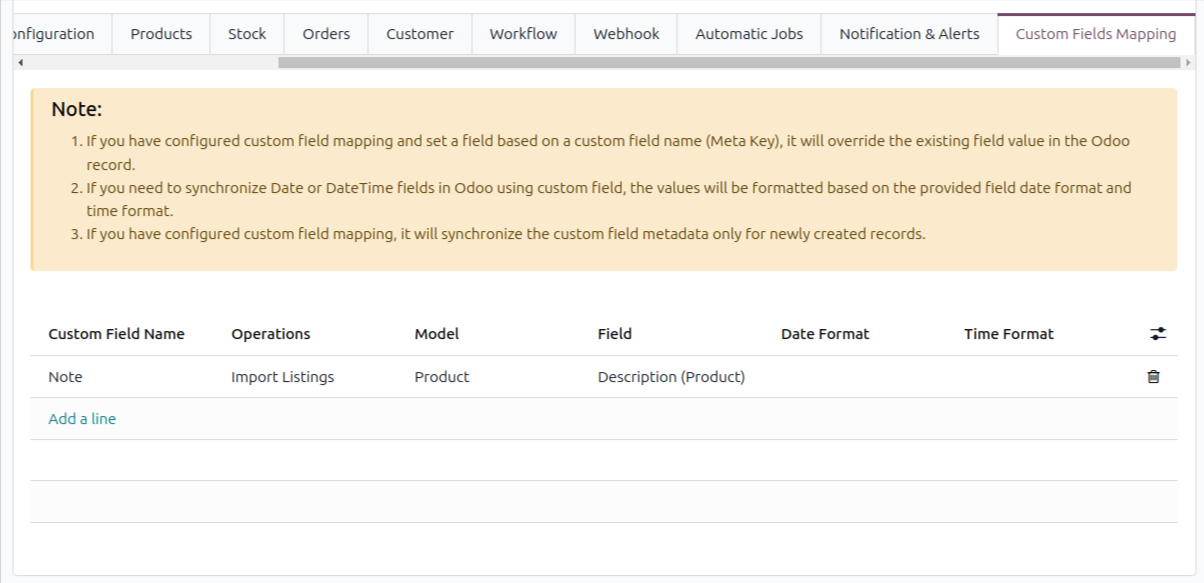Select the Notification & Alerts tab

click(x=909, y=34)
